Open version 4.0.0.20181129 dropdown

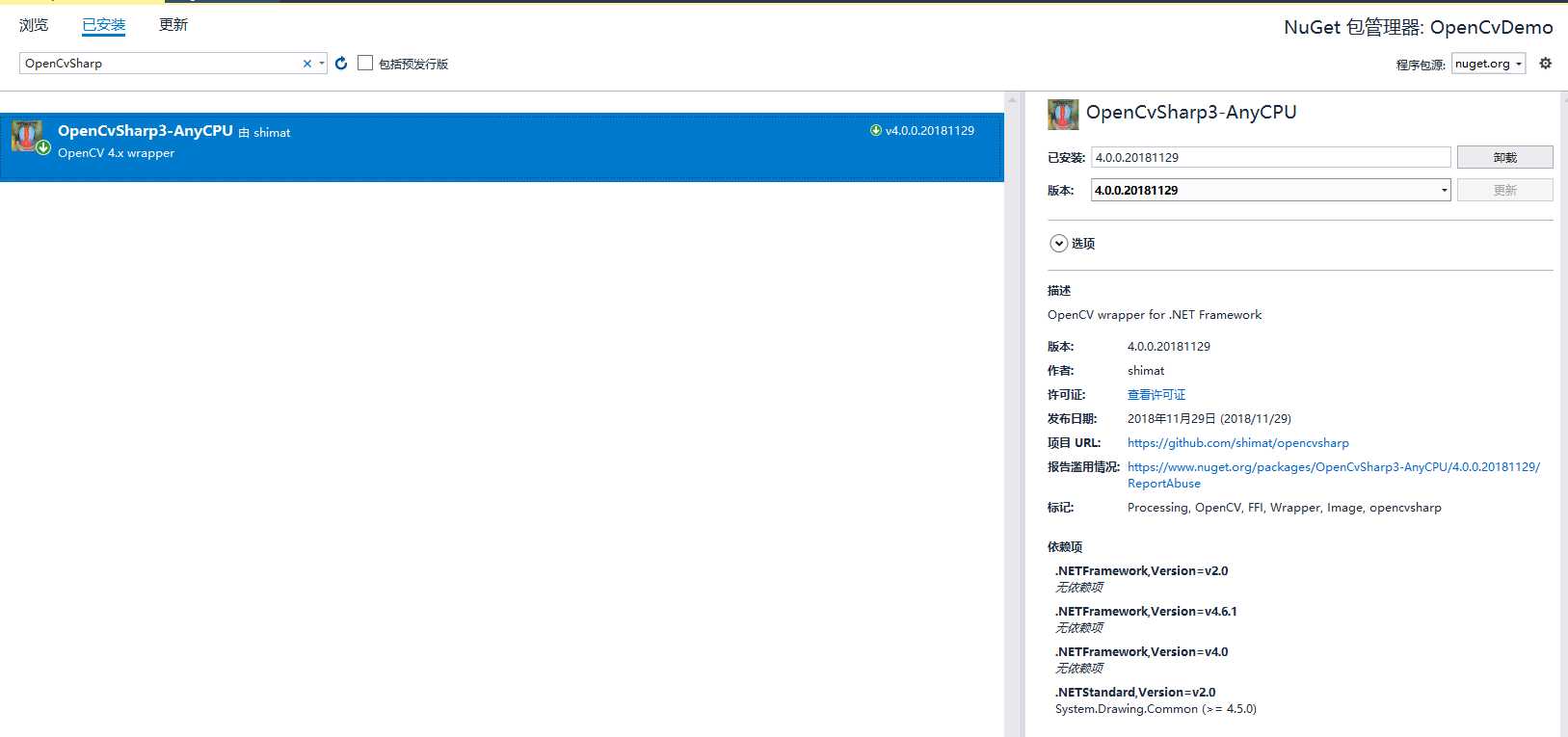(x=1271, y=190)
